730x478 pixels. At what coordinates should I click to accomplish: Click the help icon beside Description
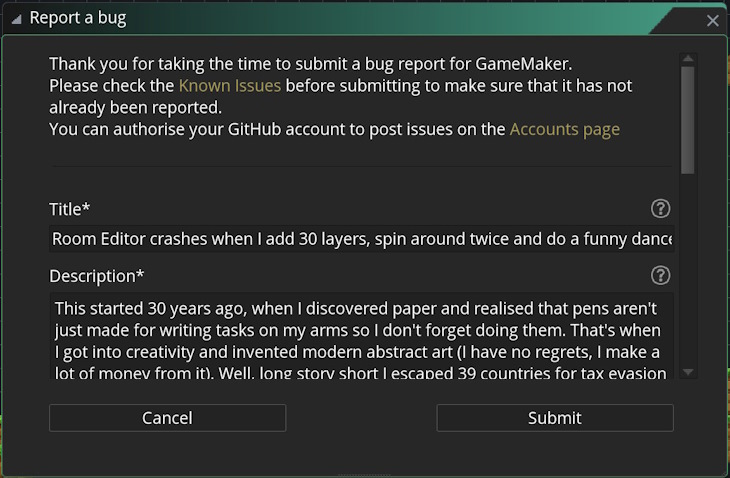click(660, 275)
